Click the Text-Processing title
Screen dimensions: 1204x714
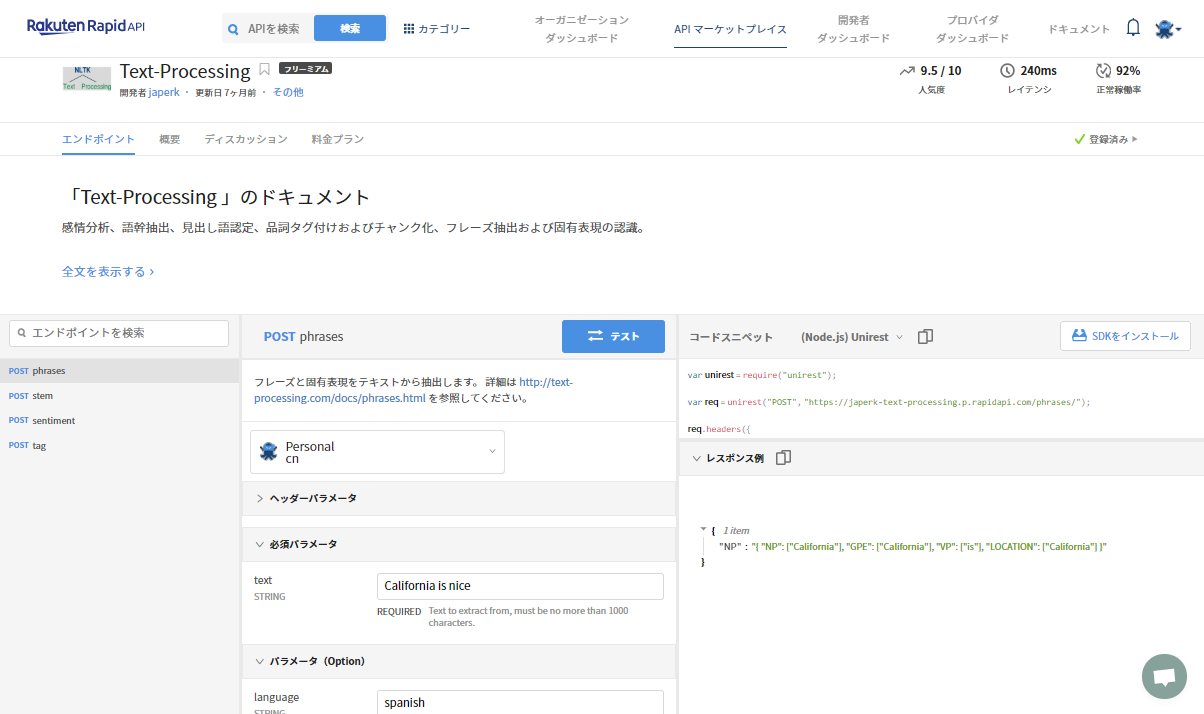pos(185,71)
